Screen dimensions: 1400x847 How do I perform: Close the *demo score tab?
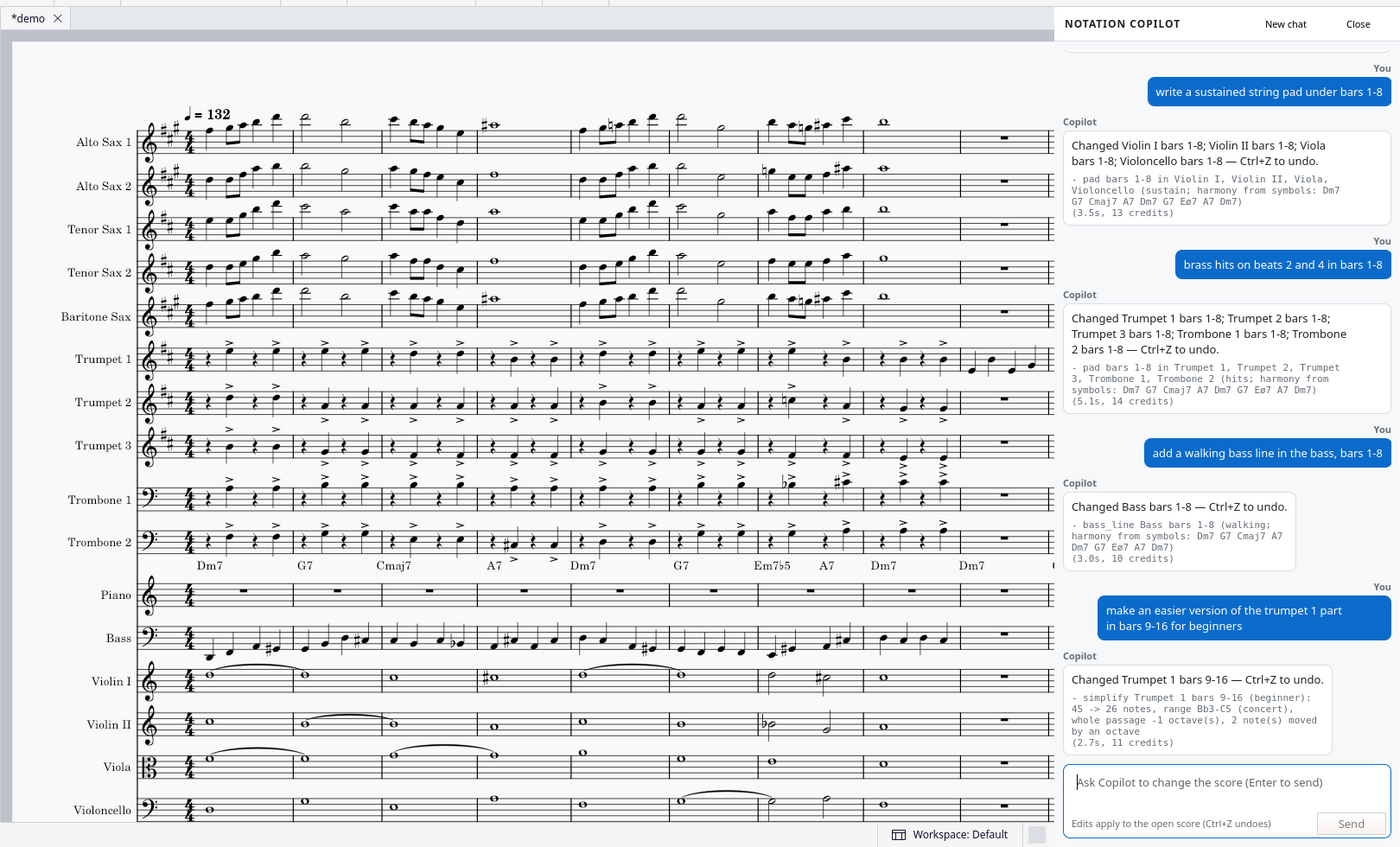[x=57, y=18]
